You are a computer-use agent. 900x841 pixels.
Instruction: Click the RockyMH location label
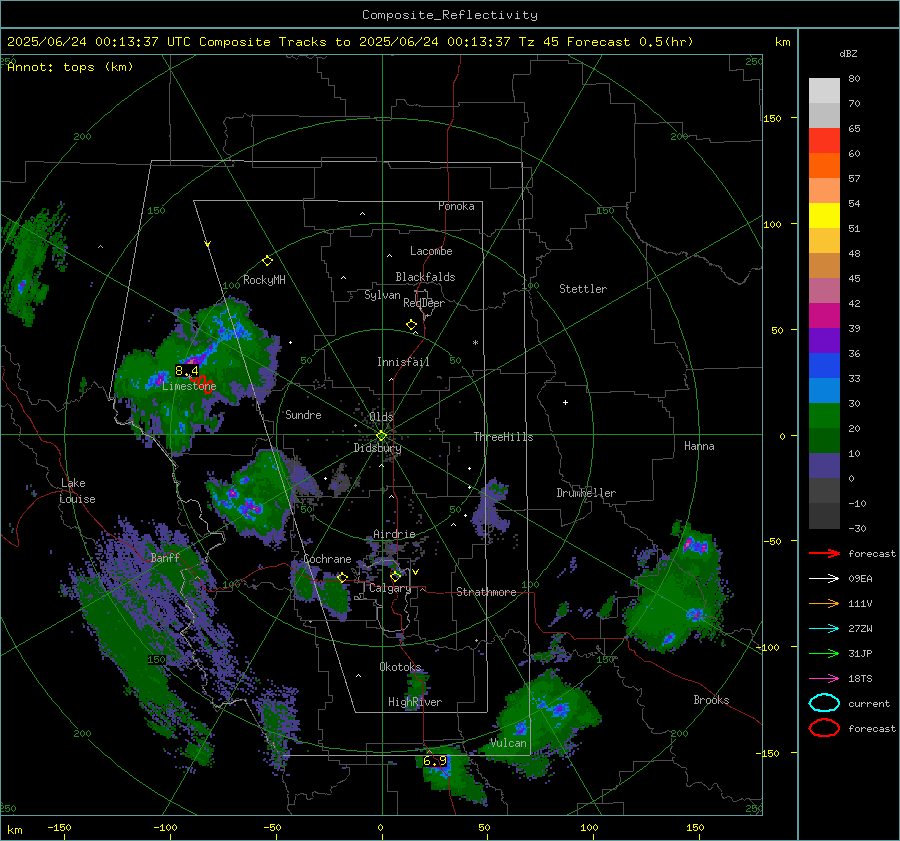(x=264, y=280)
